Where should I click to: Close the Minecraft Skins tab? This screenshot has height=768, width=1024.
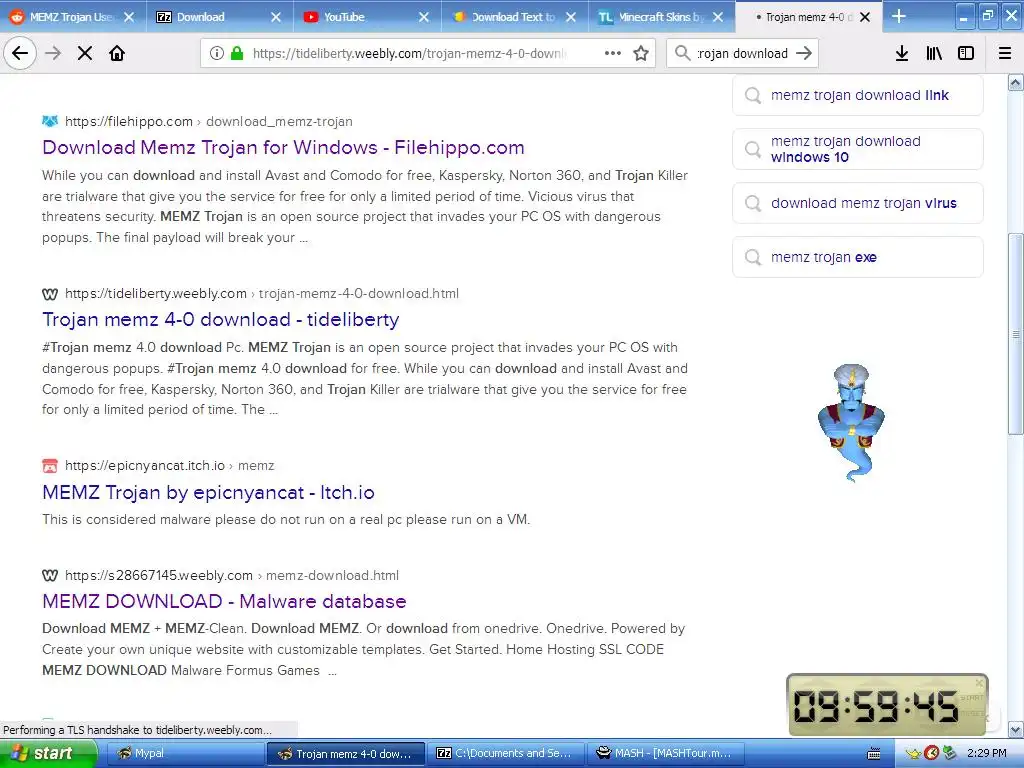(718, 17)
